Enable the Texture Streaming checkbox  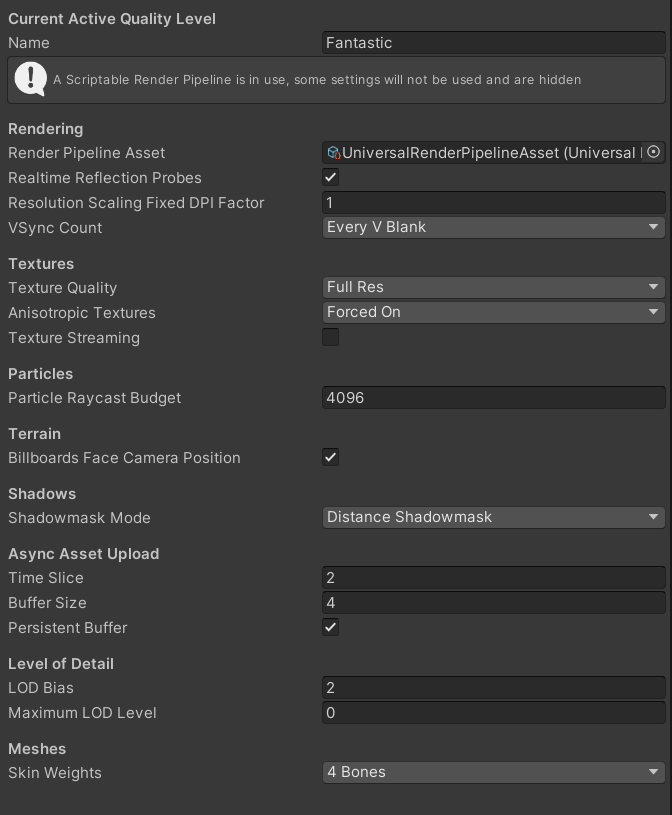click(x=331, y=337)
